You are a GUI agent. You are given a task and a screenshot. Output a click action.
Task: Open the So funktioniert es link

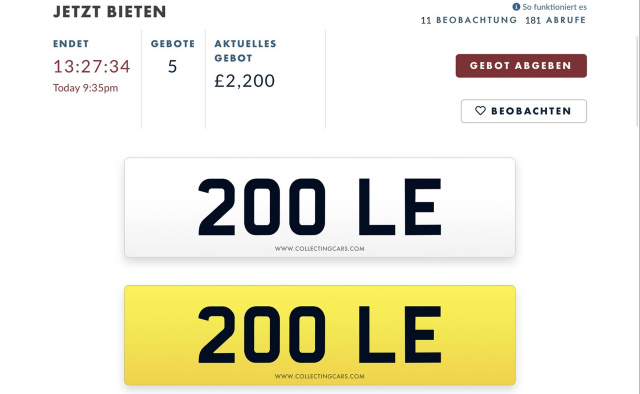(x=554, y=7)
